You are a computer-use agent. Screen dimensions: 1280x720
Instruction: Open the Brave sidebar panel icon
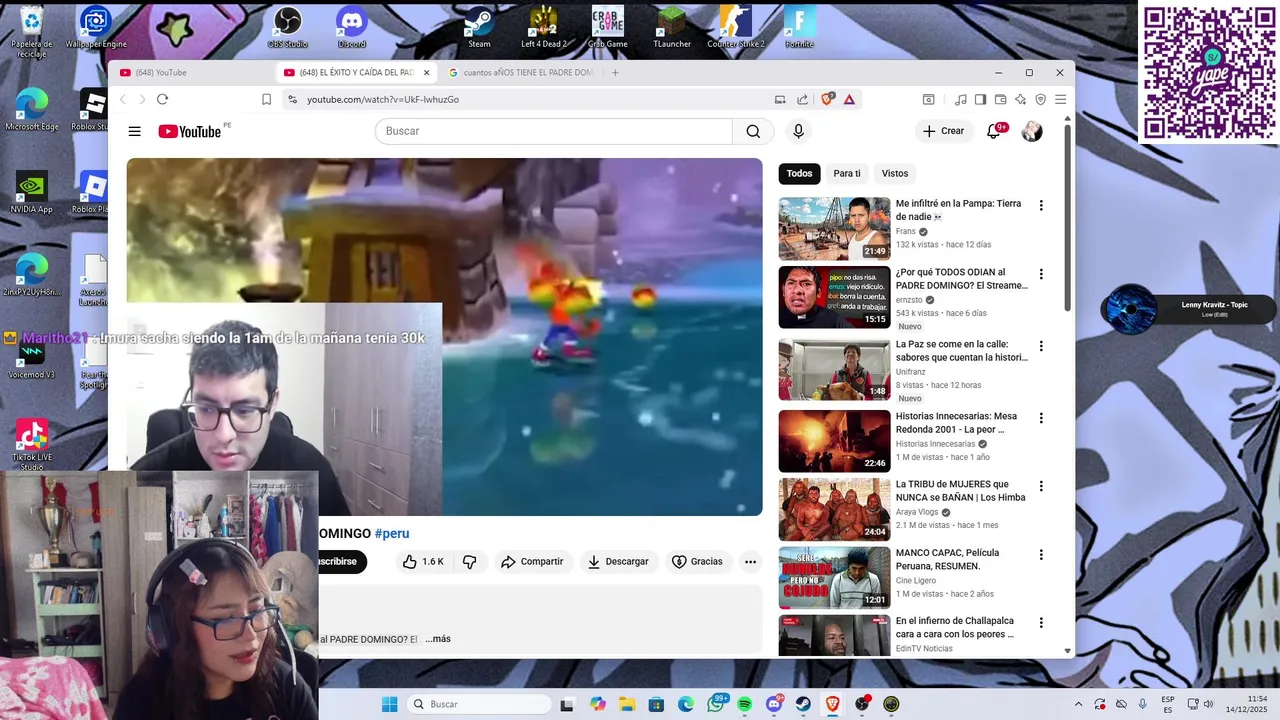tap(980, 99)
